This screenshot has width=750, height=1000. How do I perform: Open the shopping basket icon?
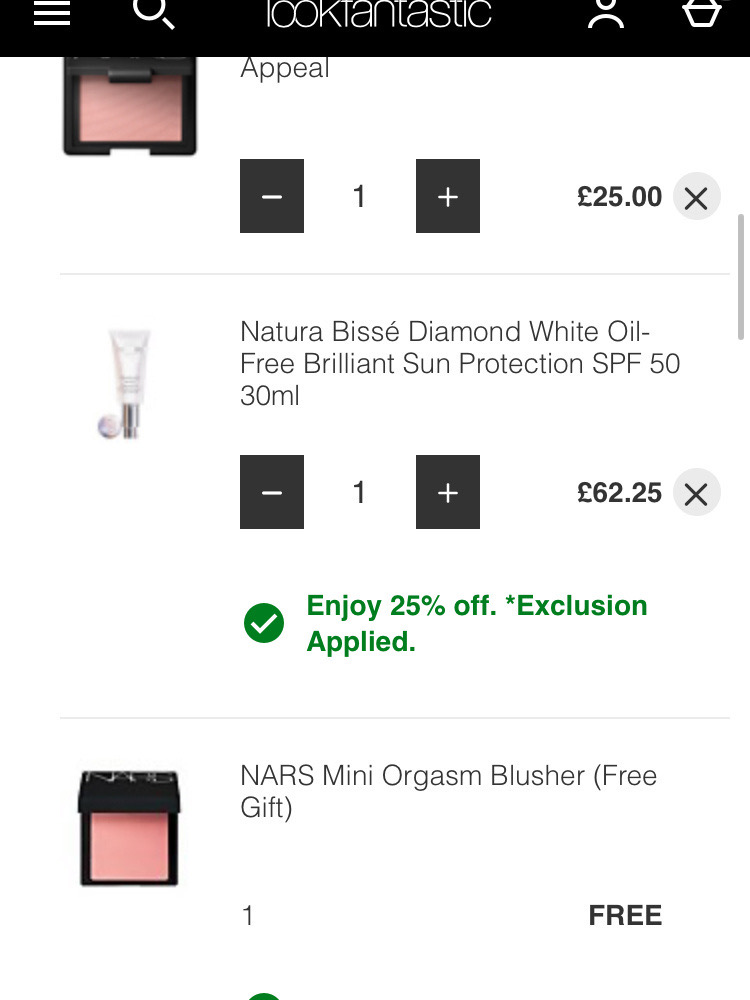[701, 13]
